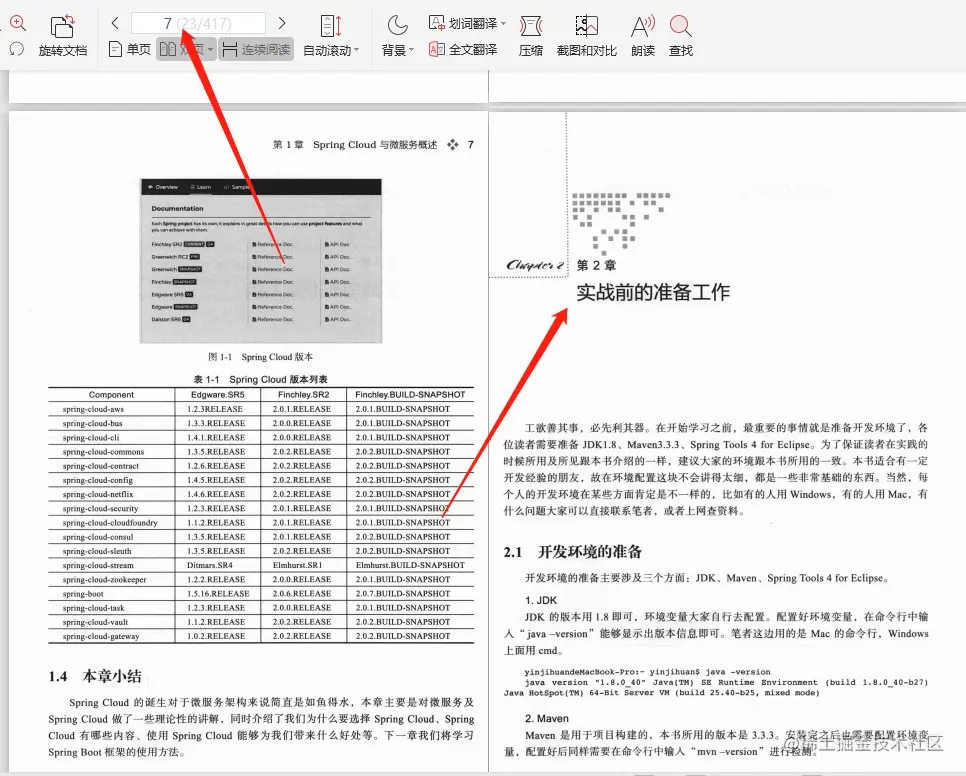Click the '1. JDK' subheading
The width and height of the screenshot is (966, 776).
pyautogui.click(x=541, y=600)
